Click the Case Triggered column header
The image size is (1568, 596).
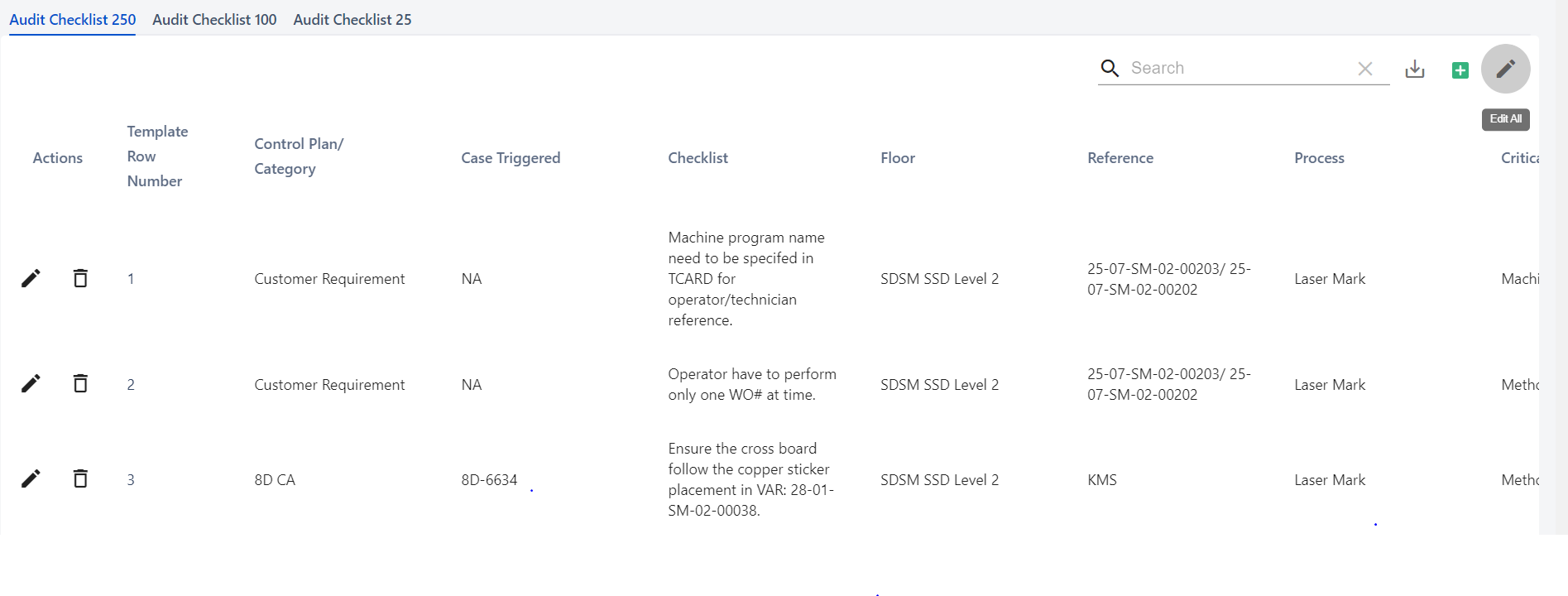click(511, 157)
